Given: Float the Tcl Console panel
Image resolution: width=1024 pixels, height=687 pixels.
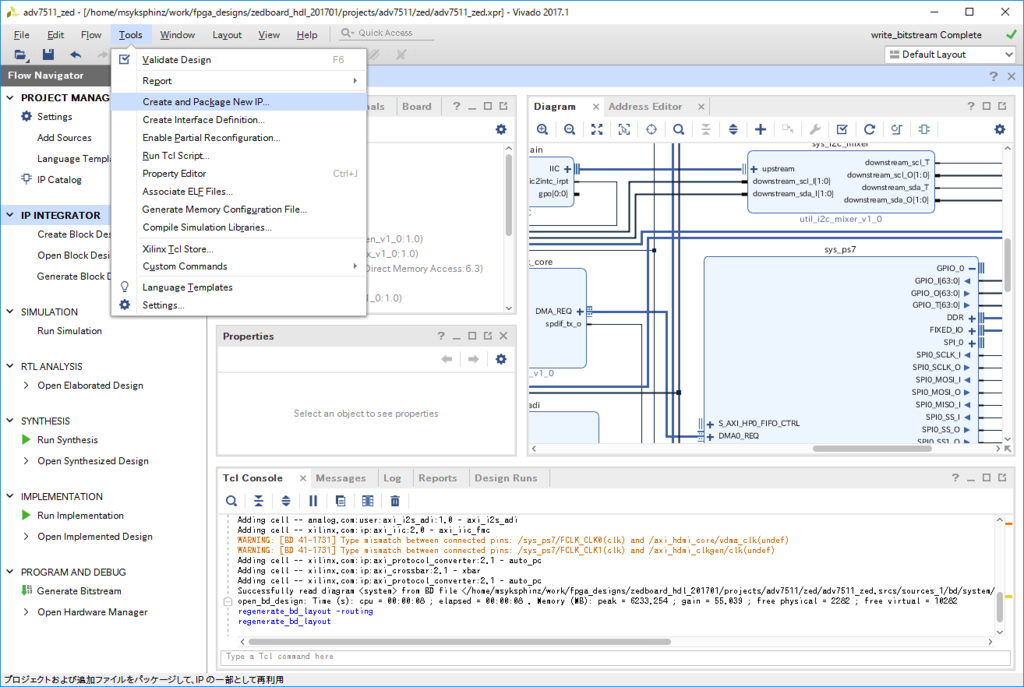Looking at the screenshot, I should pyautogui.click(x=1002, y=478).
